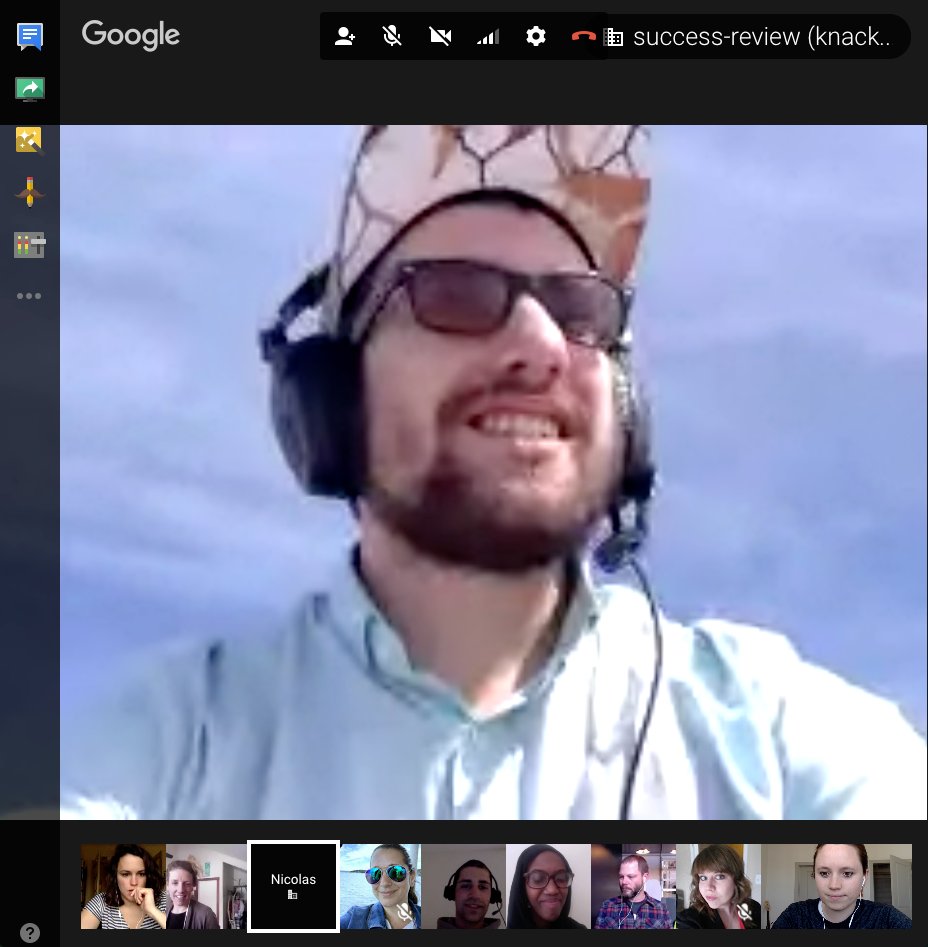Show more apps via three dots
928x947 pixels.
coord(29,296)
